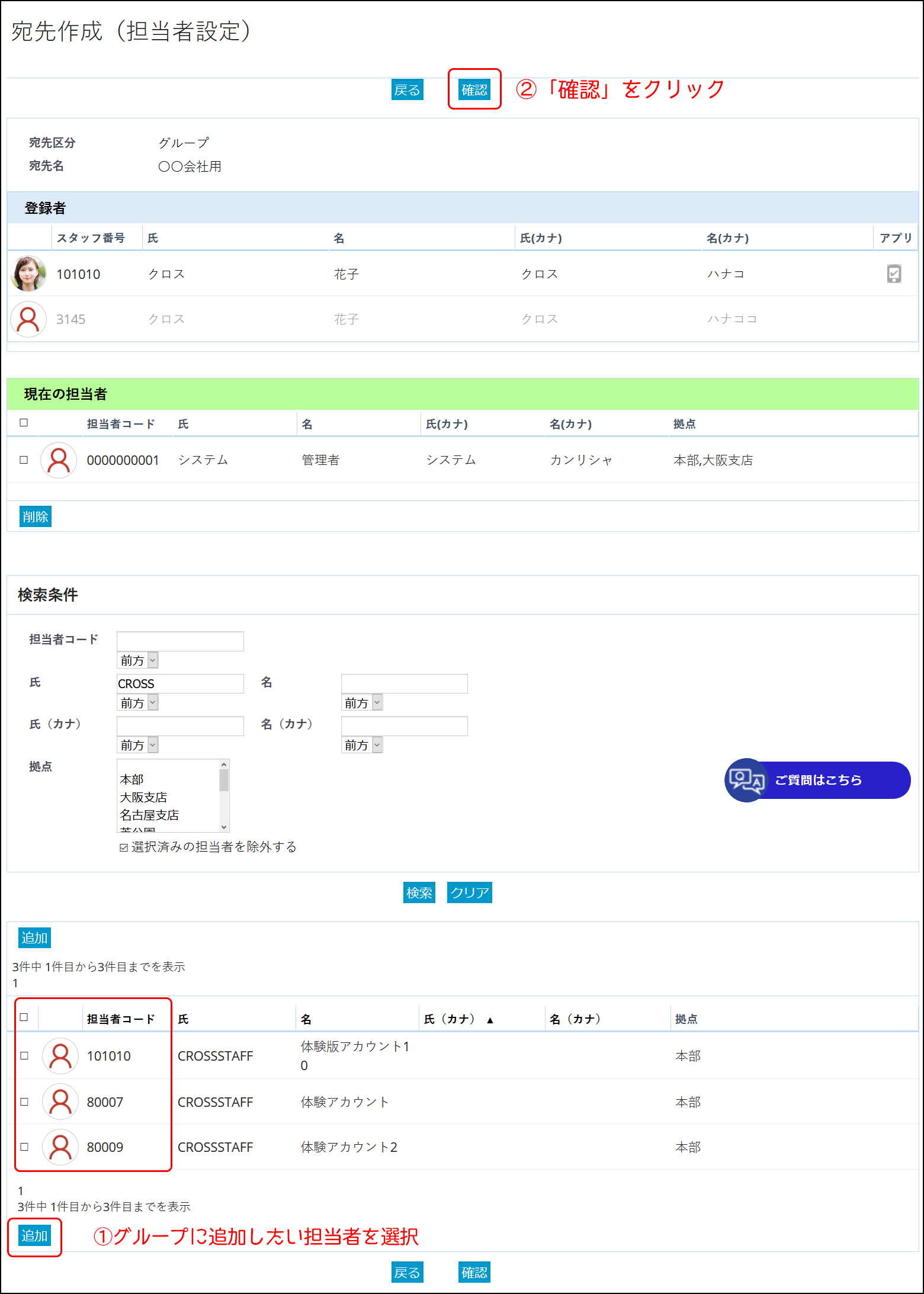Open 前方 dropdown under 氏 field
The width and height of the screenshot is (924, 1294).
pos(138,703)
